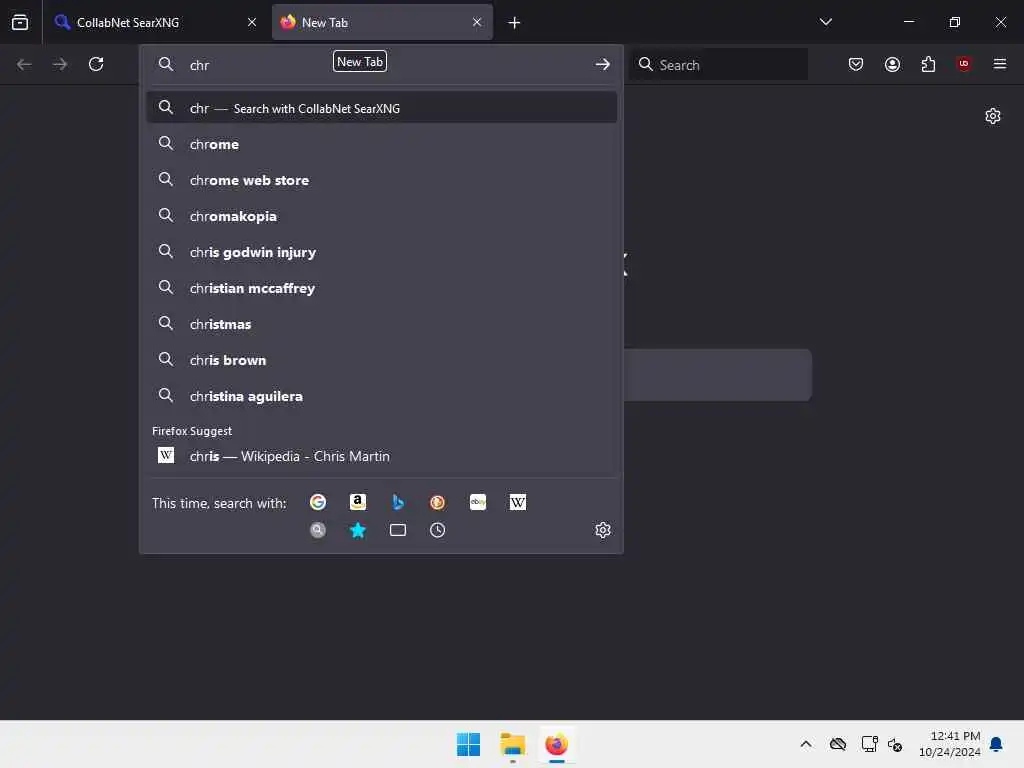Search this time with Wikipedia icon
Viewport: 1024px width, 768px height.
click(x=518, y=502)
